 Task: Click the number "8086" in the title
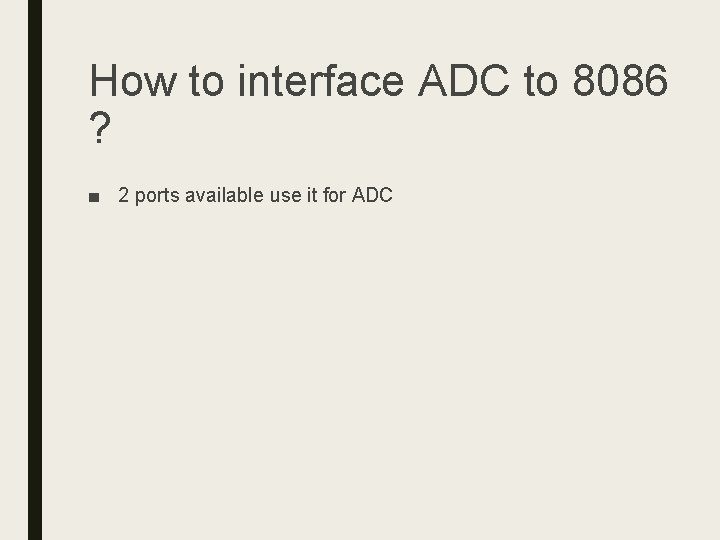click(620, 80)
